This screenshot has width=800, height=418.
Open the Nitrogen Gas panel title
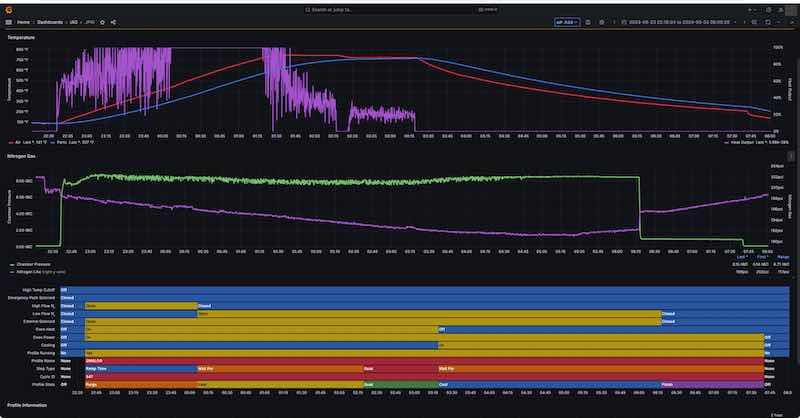click(21, 156)
